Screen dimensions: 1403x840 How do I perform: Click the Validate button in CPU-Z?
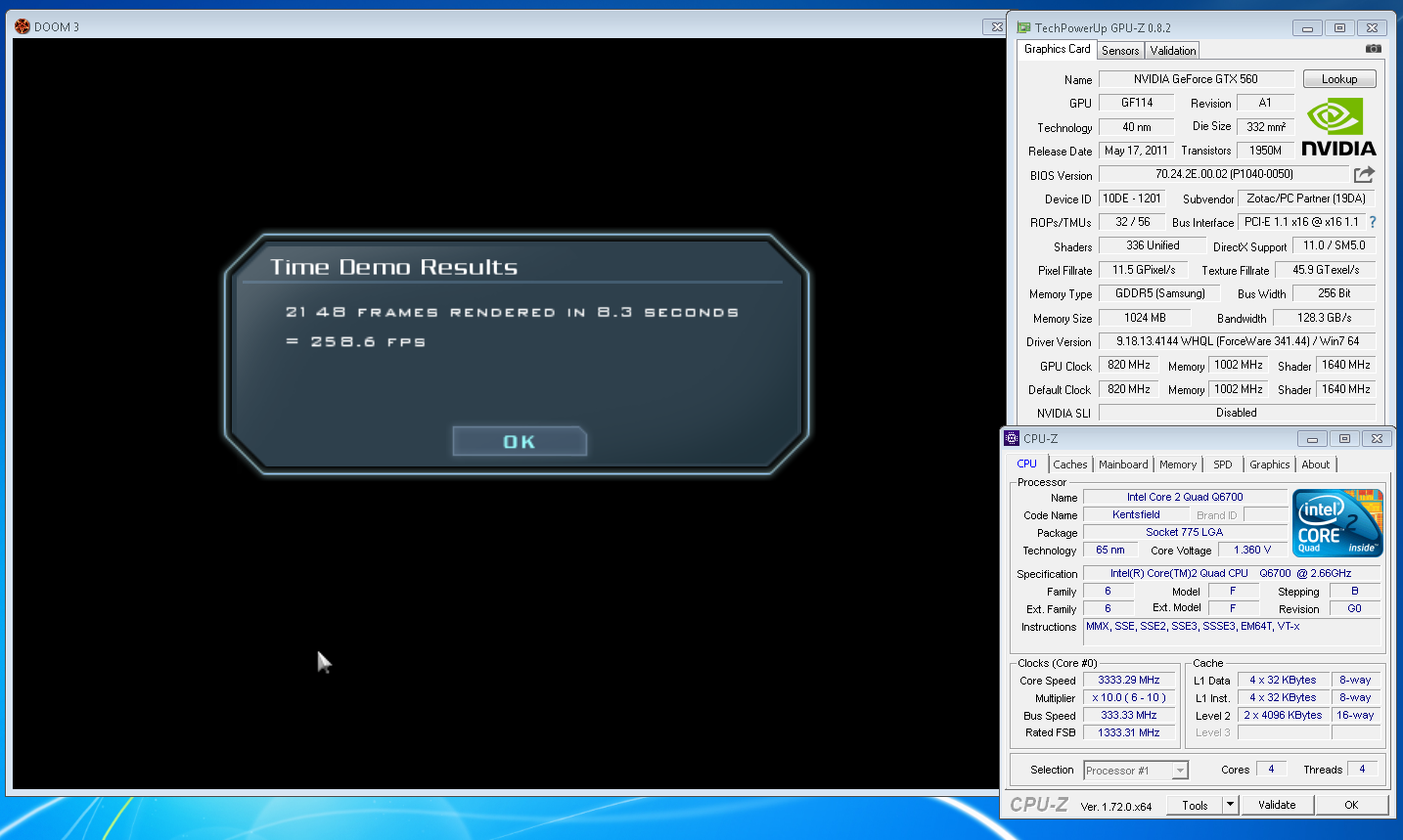click(x=1277, y=805)
